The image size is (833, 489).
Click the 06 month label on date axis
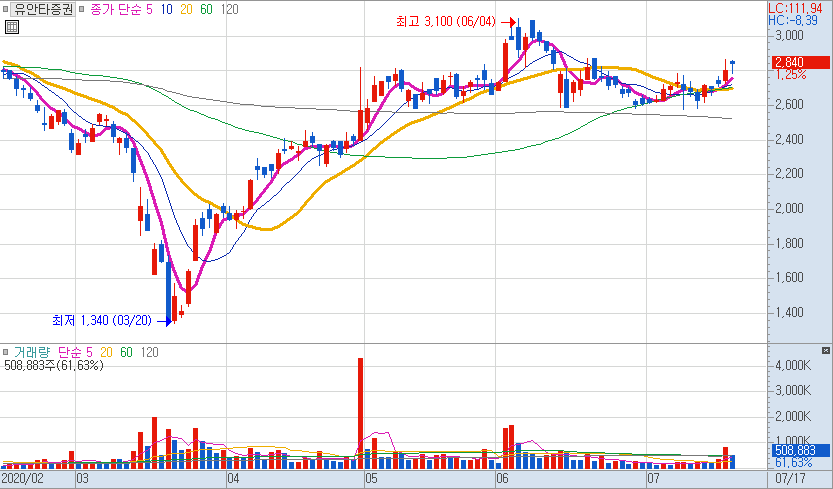[502, 478]
